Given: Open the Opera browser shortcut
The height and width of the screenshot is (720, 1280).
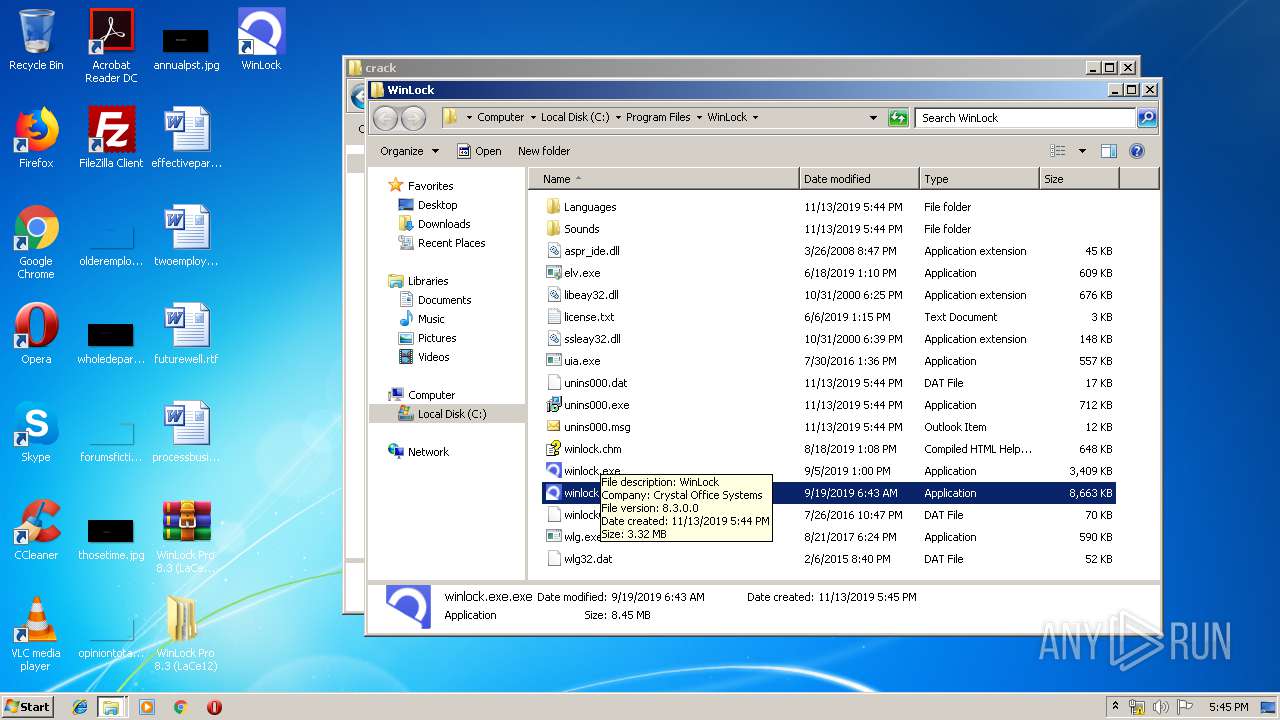Looking at the screenshot, I should point(36,334).
